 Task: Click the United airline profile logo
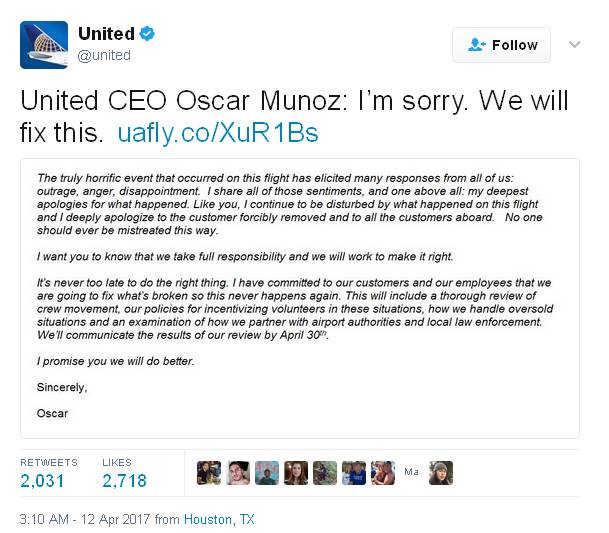pos(44,45)
